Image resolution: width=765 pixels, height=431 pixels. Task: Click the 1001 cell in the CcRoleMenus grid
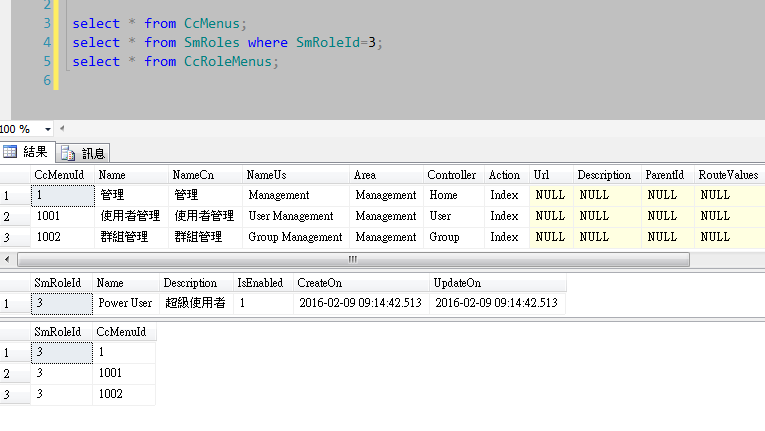click(x=124, y=373)
